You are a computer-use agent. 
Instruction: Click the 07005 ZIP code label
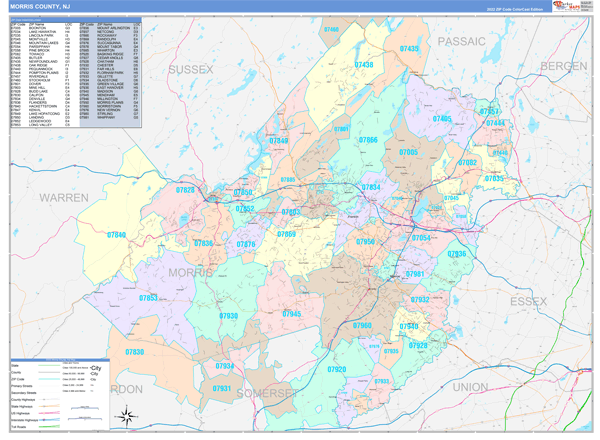tap(408, 153)
